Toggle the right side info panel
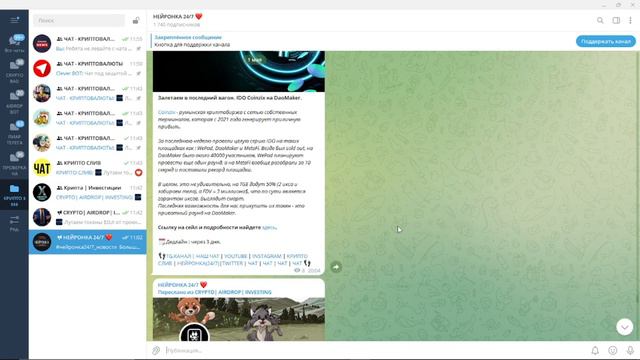Screen dimensions: 640x360 (x=616, y=20)
